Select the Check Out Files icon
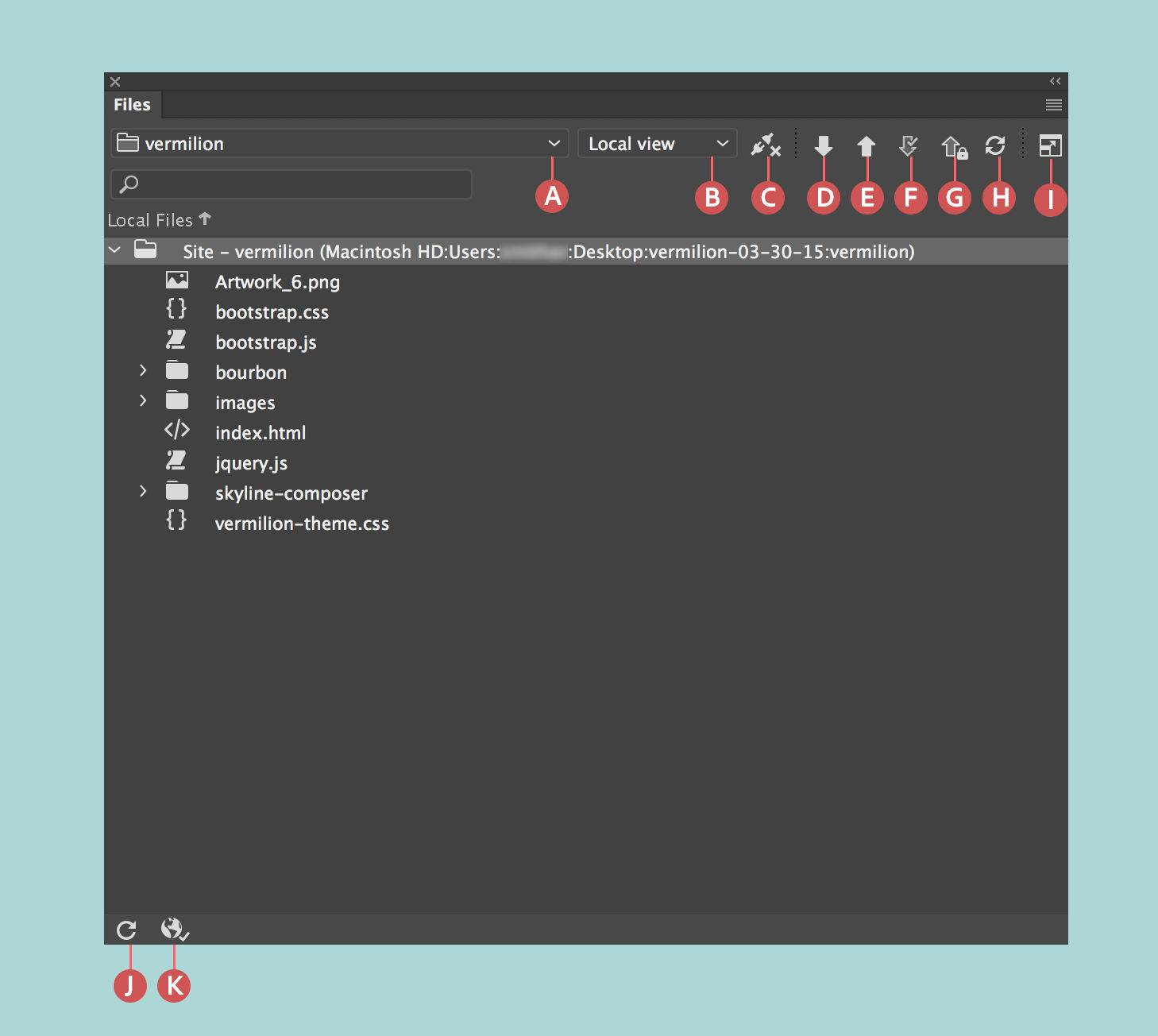The height and width of the screenshot is (1036, 1158). point(910,145)
